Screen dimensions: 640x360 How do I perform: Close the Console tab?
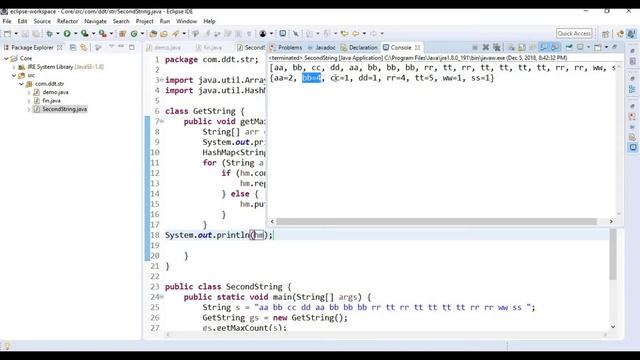[418, 47]
